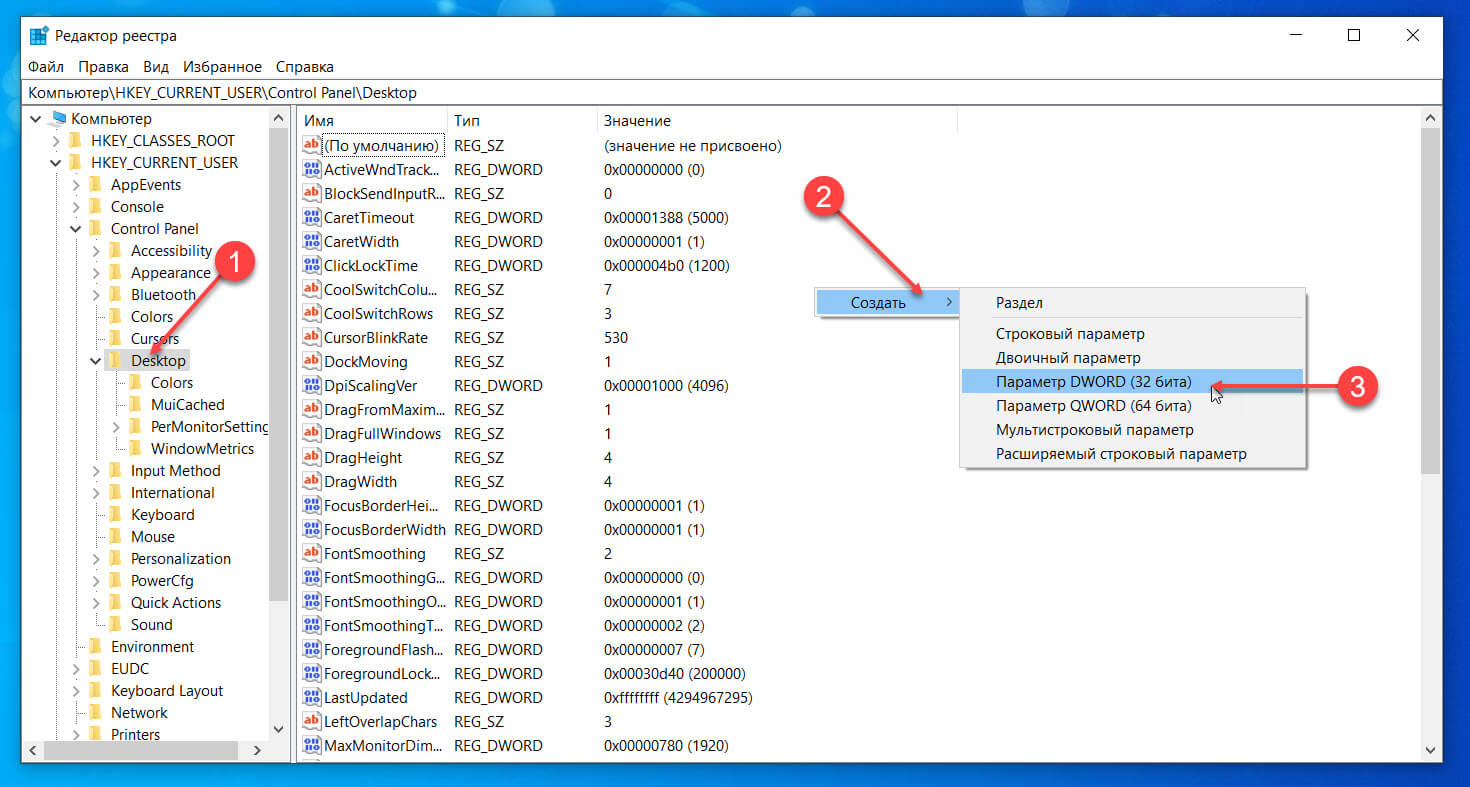1470x787 pixels.
Task: Select the Sound key in the tree
Action: 152,625
